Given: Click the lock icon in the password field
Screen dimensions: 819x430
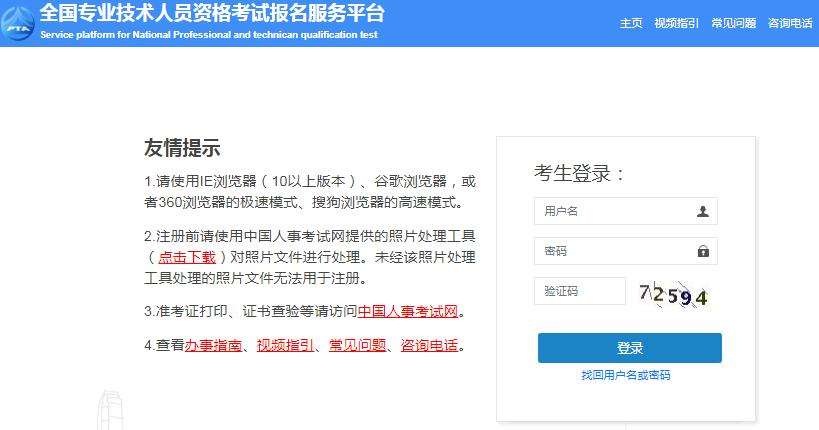Looking at the screenshot, I should pyautogui.click(x=702, y=251).
